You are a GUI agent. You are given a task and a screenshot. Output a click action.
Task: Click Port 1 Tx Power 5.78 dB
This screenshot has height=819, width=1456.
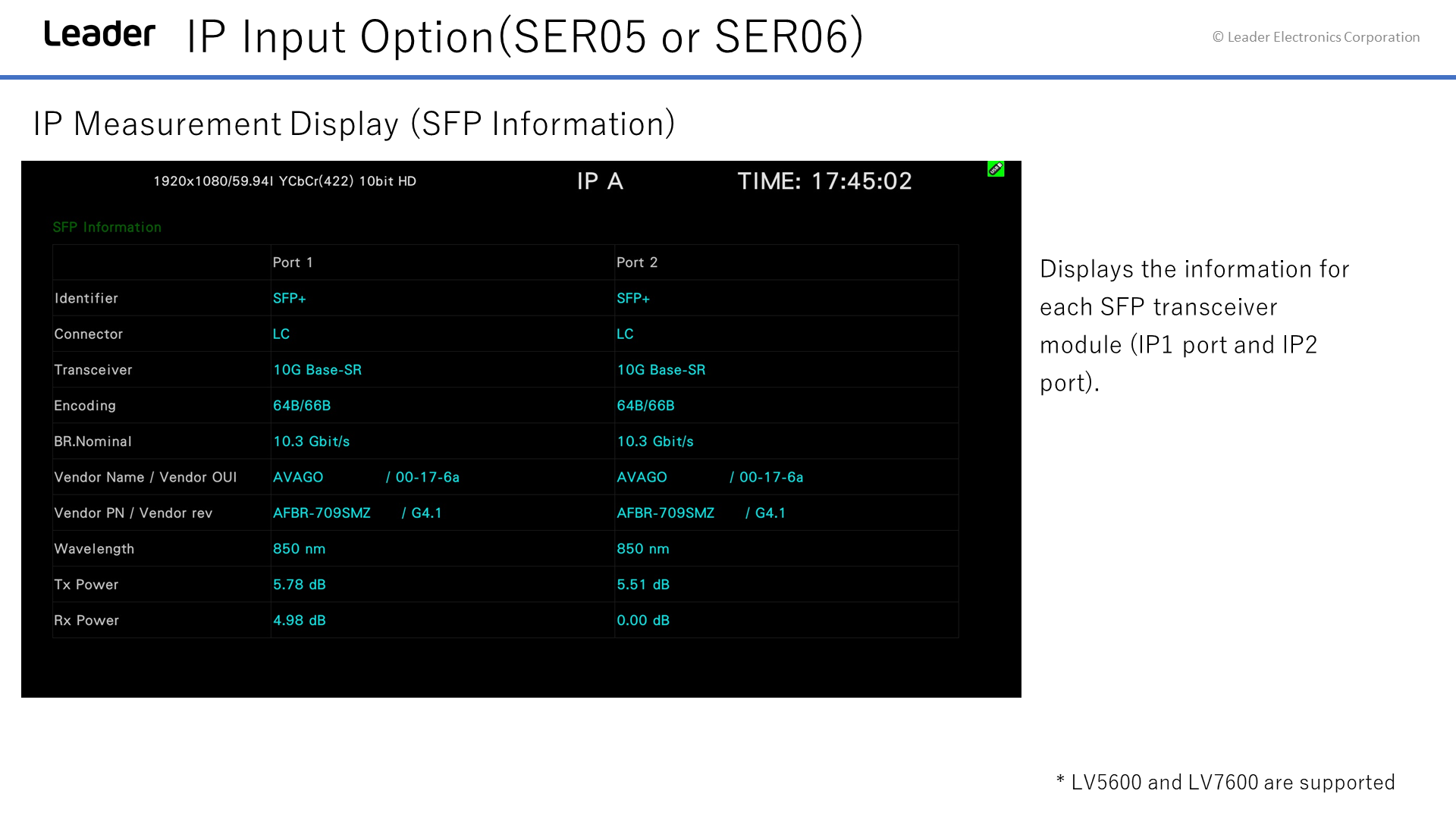300,585
